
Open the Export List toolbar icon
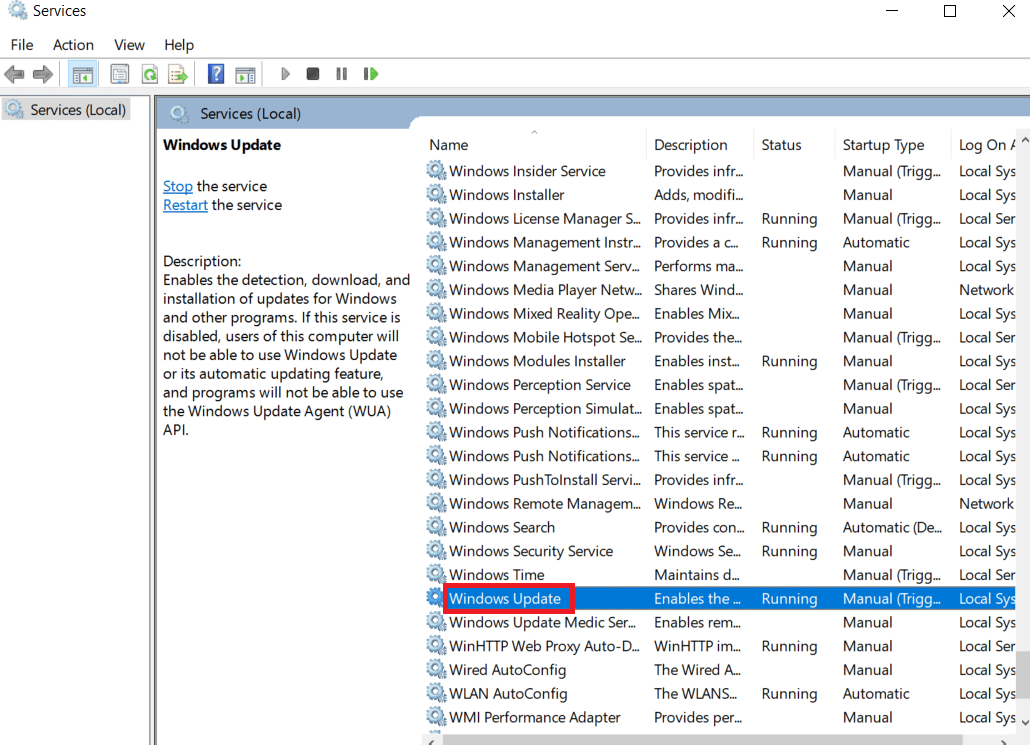coord(178,73)
